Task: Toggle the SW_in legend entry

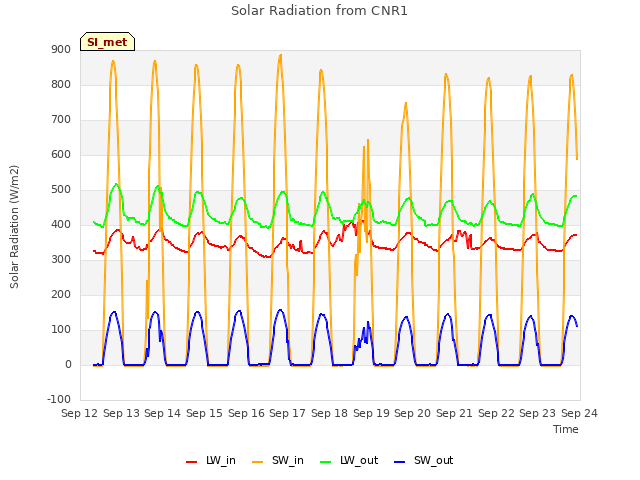Action: 278,461
